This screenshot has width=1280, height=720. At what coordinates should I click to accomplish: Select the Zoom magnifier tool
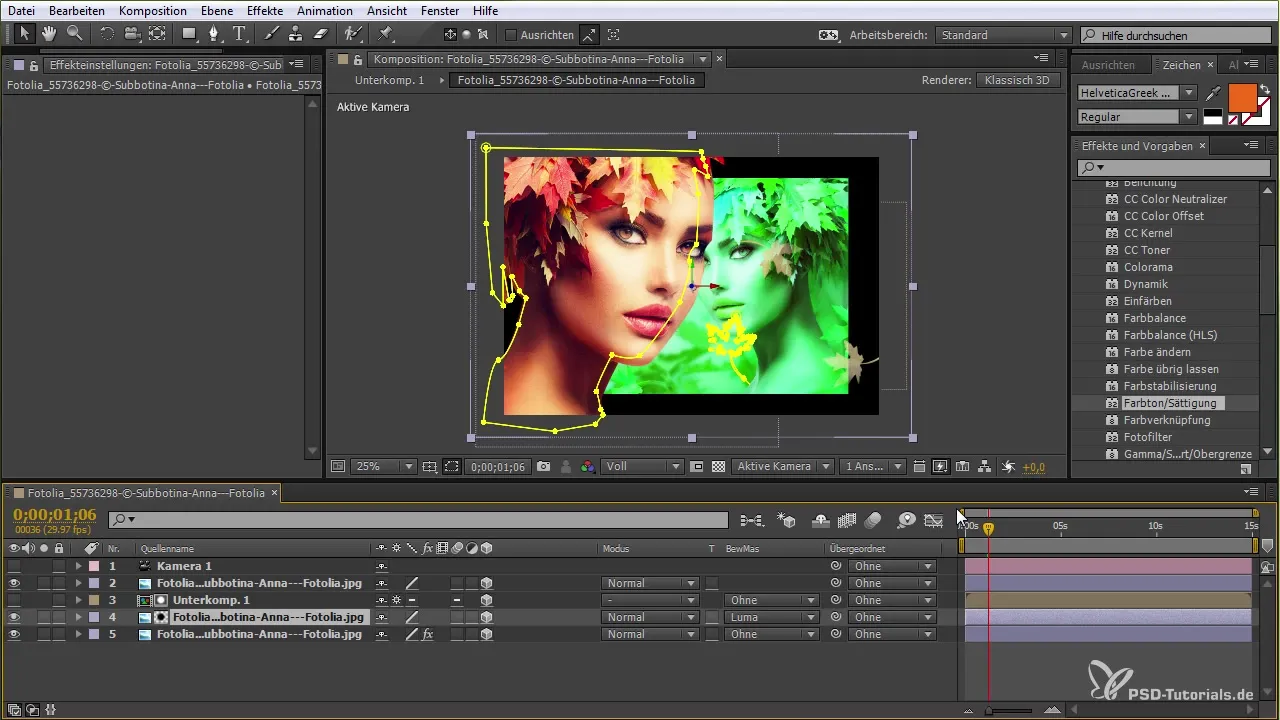(x=74, y=33)
